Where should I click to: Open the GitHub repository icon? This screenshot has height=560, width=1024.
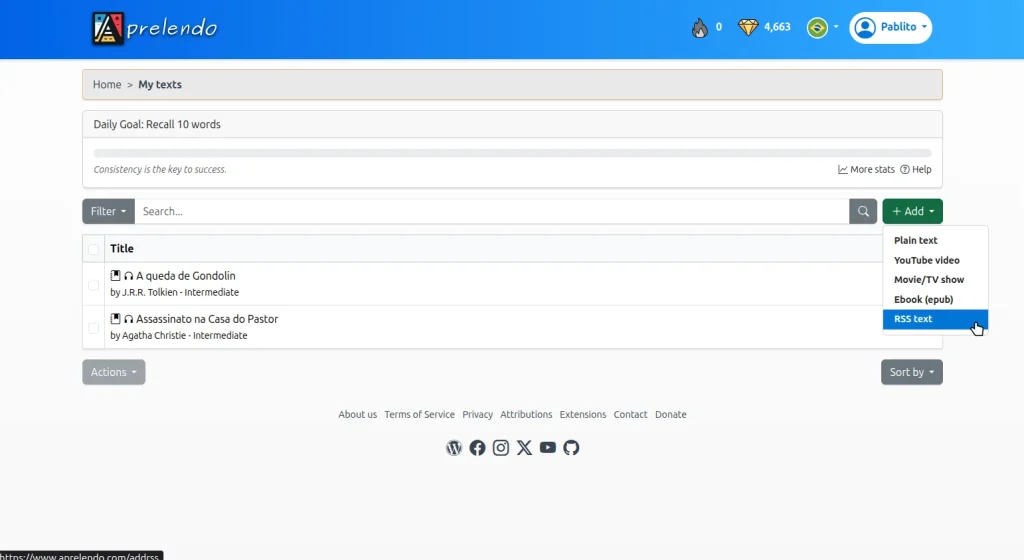tap(571, 448)
